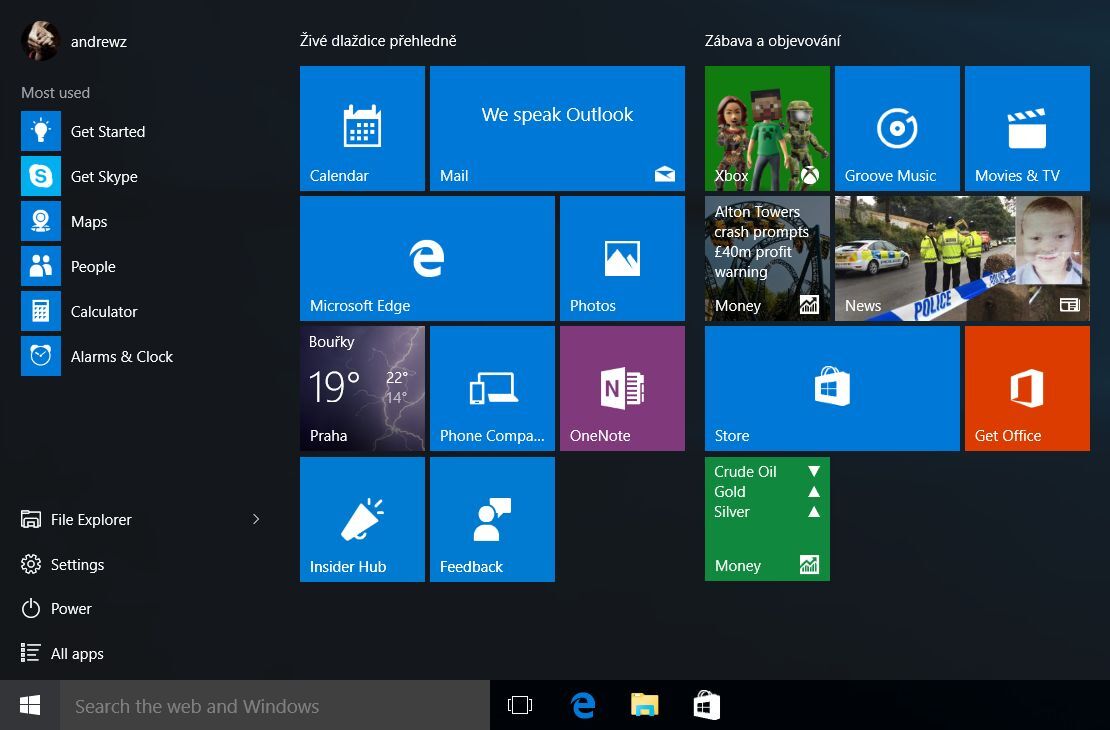Launch Groove Music
Viewport: 1110px width, 730px height.
(896, 128)
